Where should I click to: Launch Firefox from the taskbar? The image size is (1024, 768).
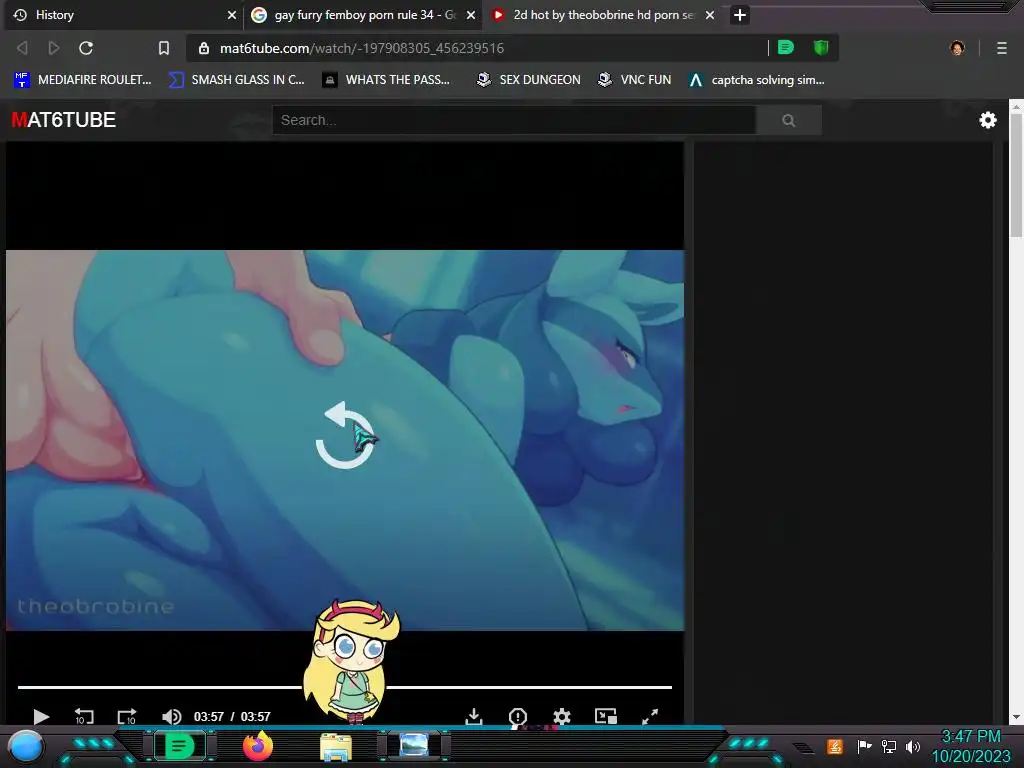point(258,746)
